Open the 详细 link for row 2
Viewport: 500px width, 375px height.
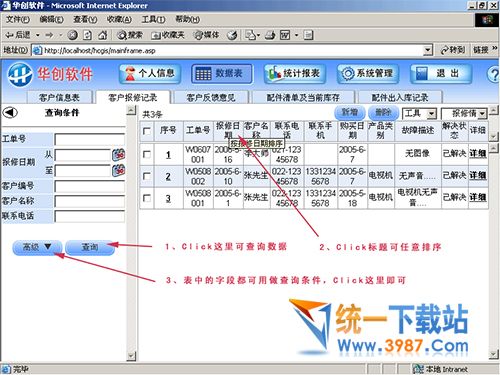coord(478,175)
